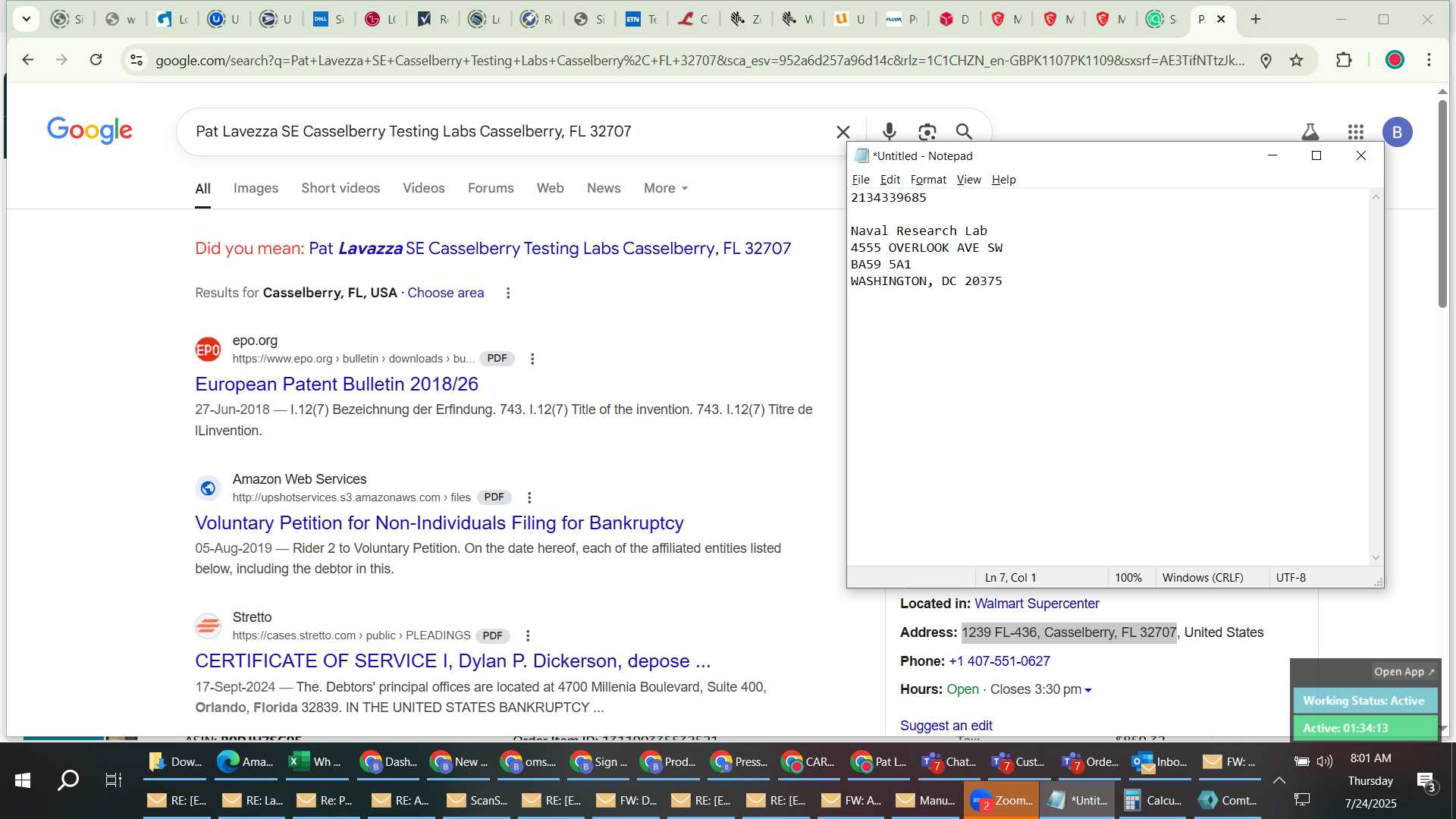
Task: Open Notepad Edit menu
Action: coord(890,180)
